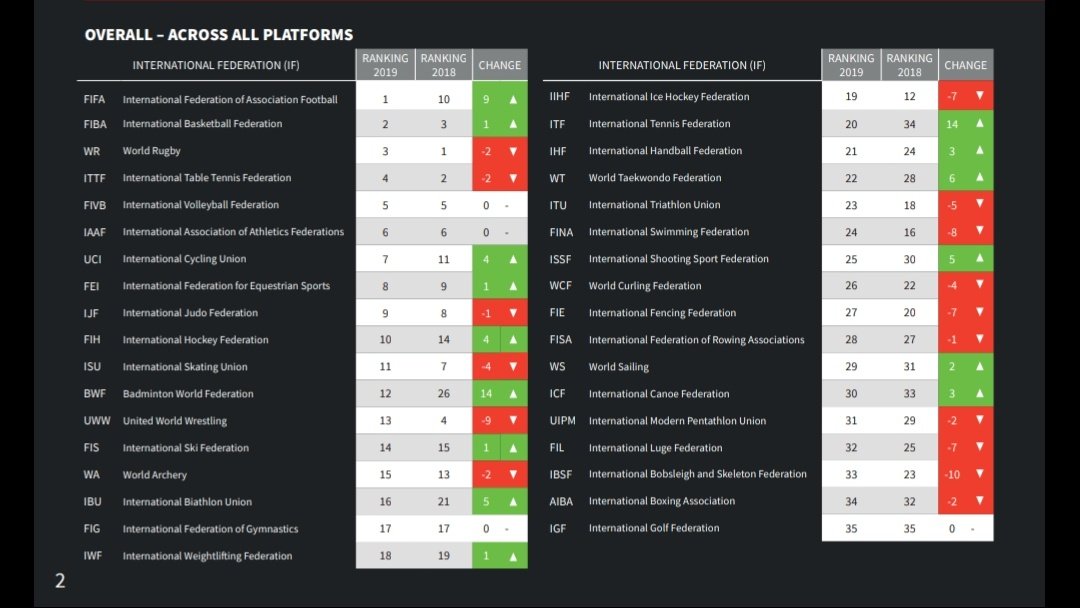Screen dimensions: 1080x608
Task: Click 'International Basketball Federation'
Action: 202,124
